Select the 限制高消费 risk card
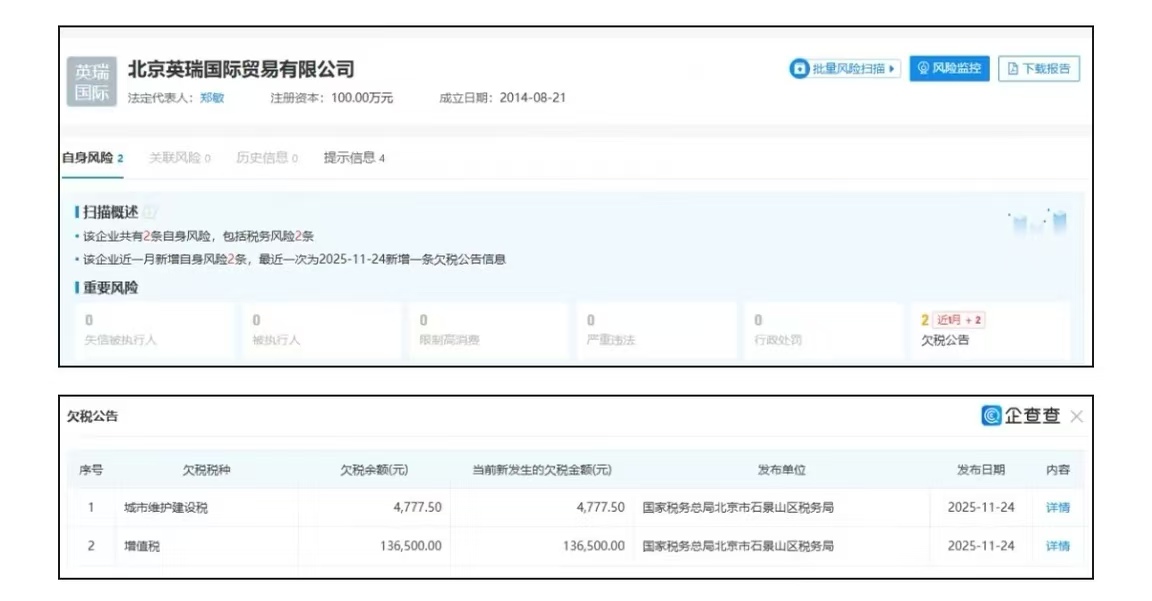 [x=488, y=331]
